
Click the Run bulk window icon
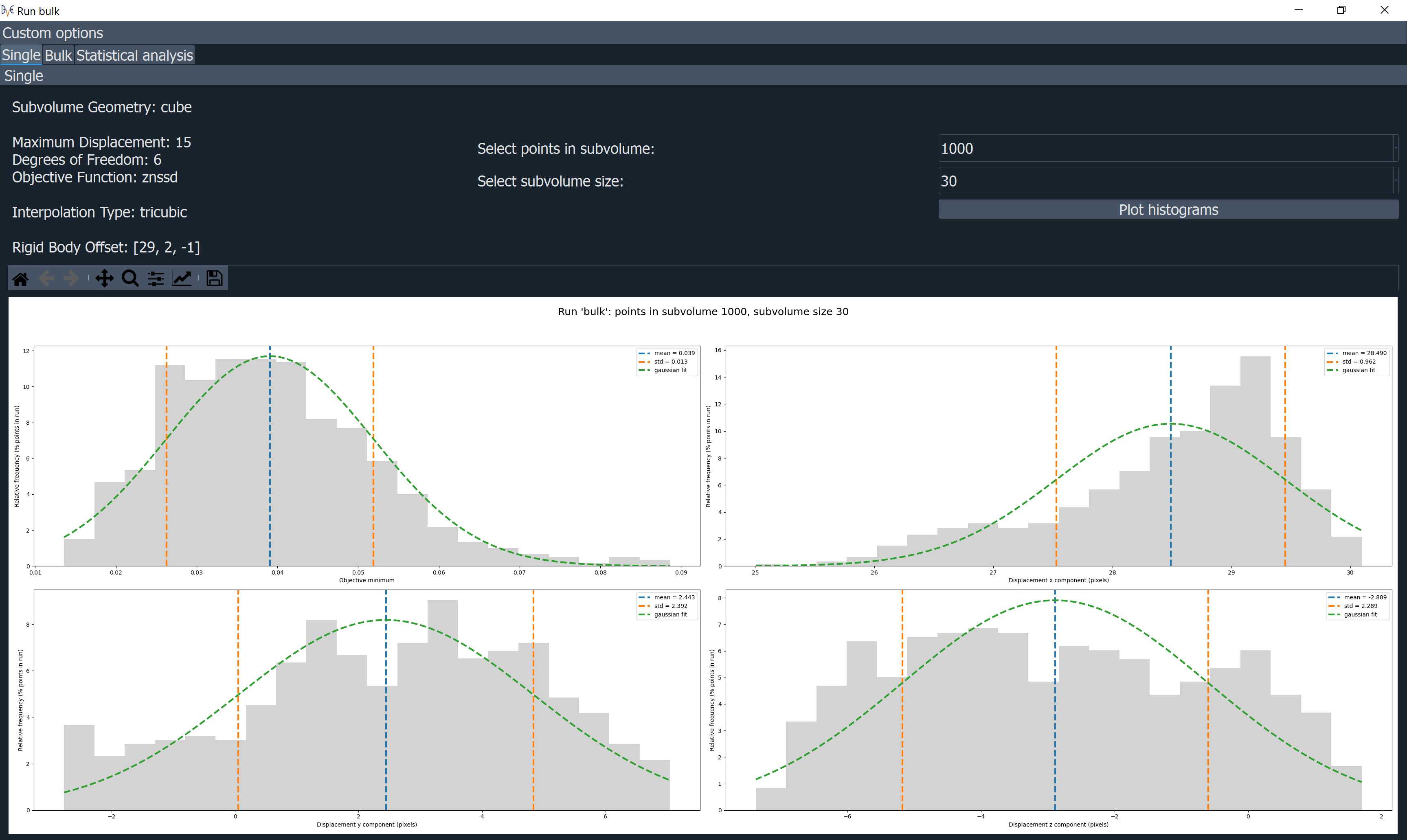pos(7,10)
